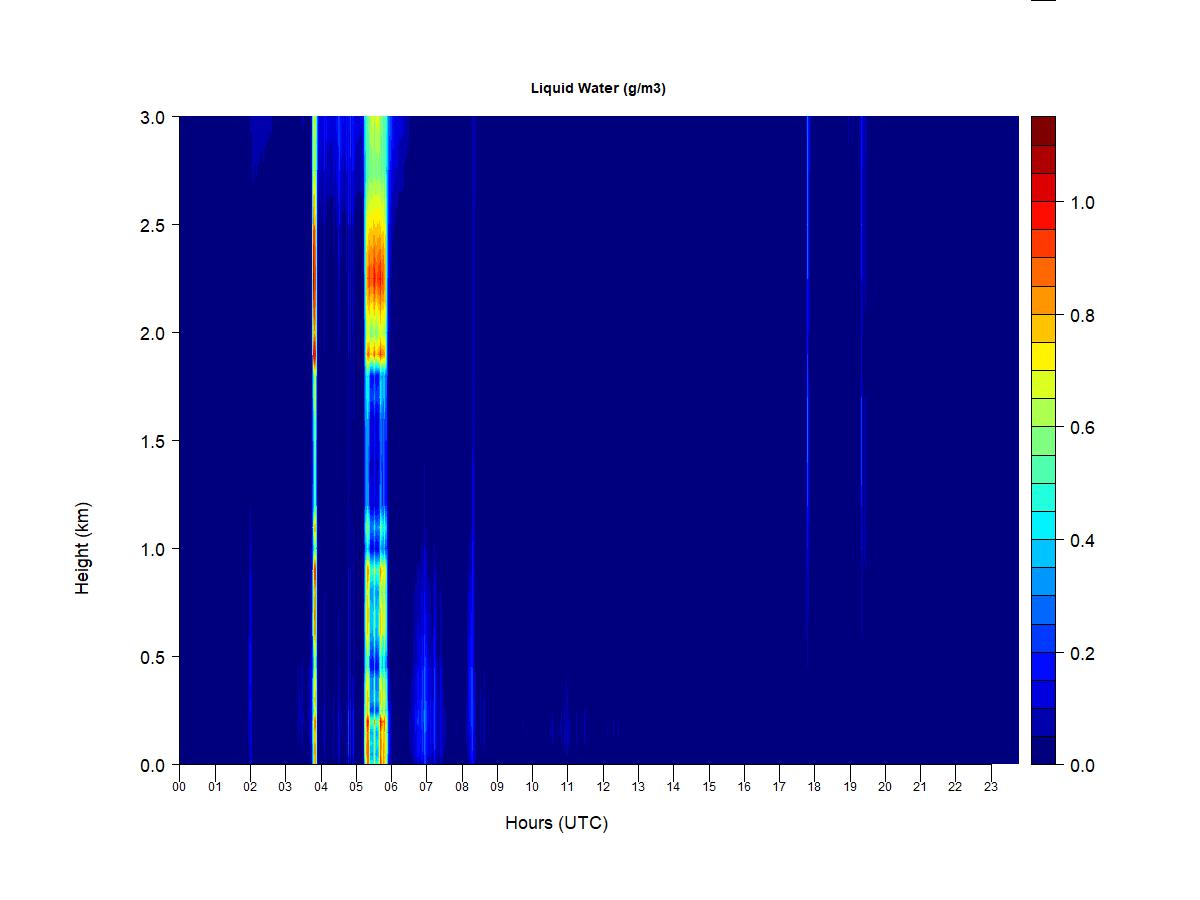
Task: Click the narrow vertical streak near hour 04
Action: coord(314,440)
